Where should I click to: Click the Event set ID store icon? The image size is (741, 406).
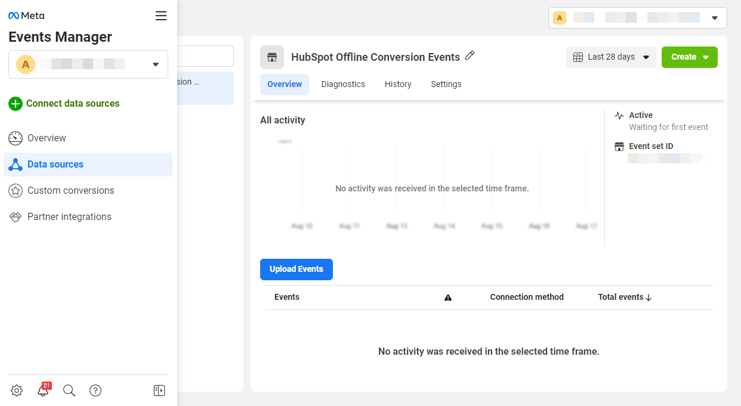point(619,147)
